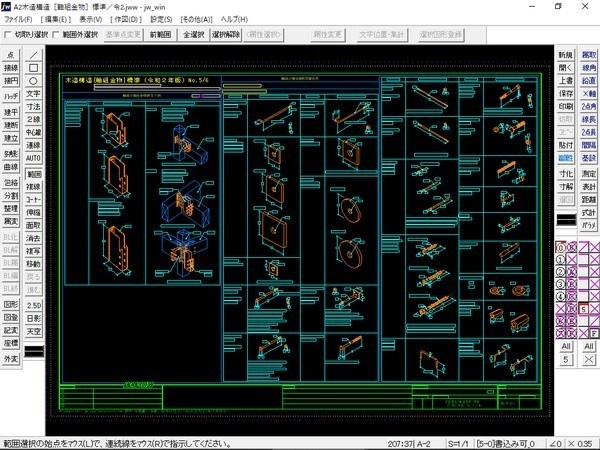This screenshot has width=600, height=450.
Task: Click the 選択解除 deselect button
Action: (x=226, y=35)
